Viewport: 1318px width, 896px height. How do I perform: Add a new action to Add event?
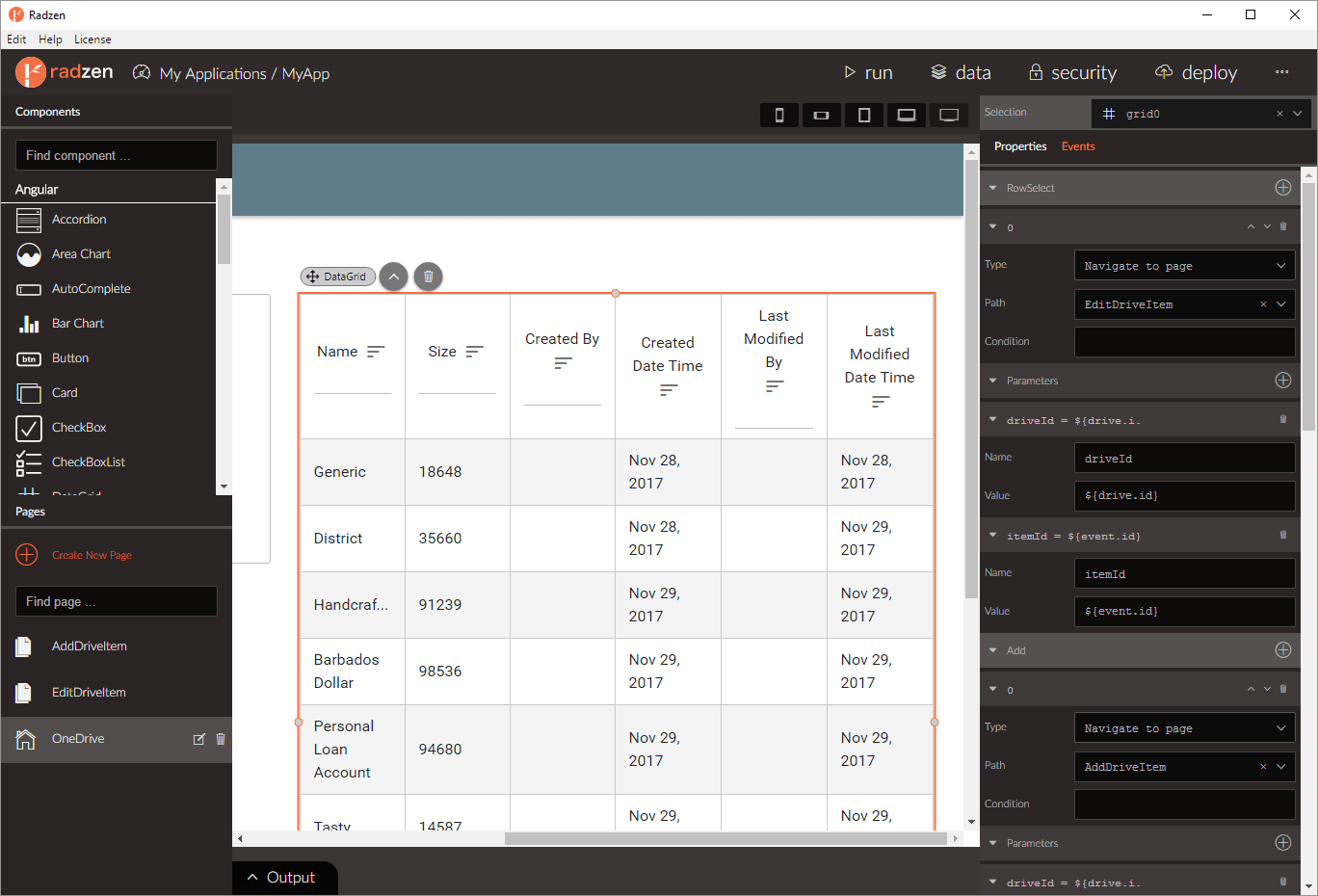click(1283, 650)
